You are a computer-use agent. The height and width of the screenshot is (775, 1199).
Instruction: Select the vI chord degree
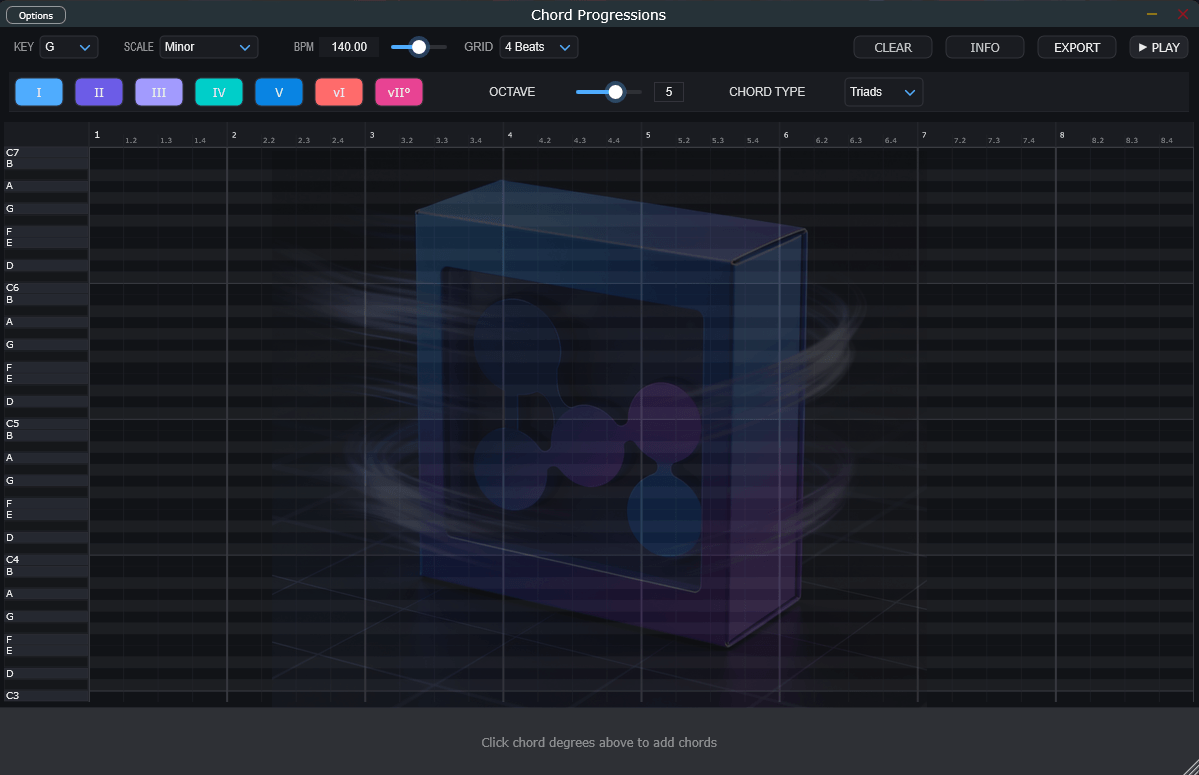click(x=338, y=91)
